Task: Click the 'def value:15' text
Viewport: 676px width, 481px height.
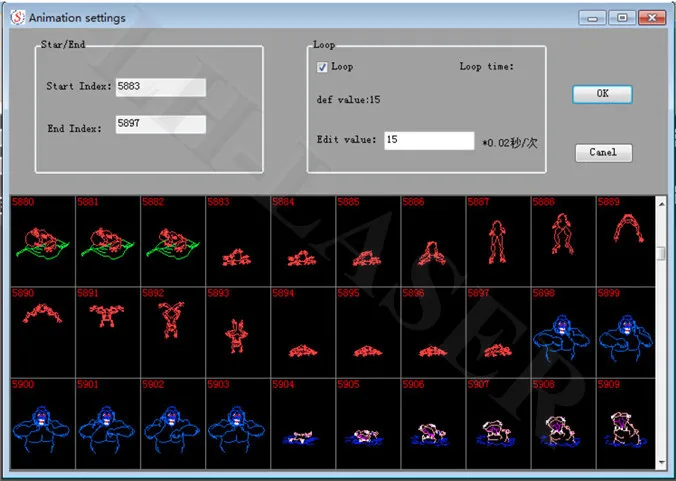Action: click(x=348, y=100)
